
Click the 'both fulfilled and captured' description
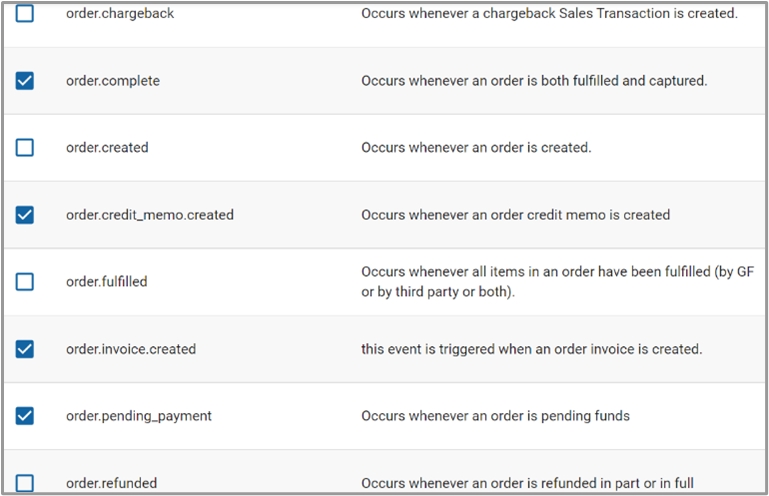[x=534, y=81]
